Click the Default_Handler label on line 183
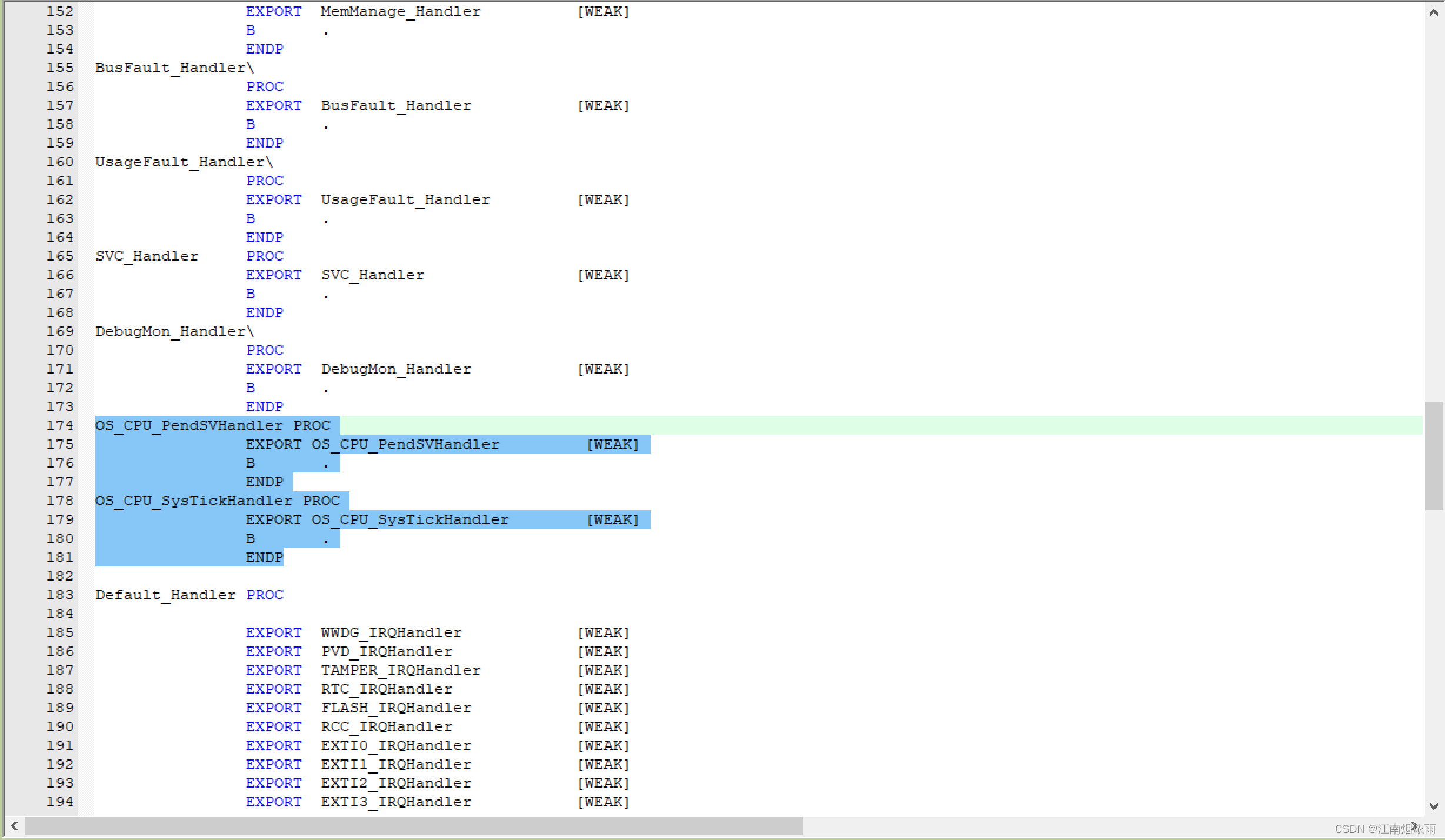The width and height of the screenshot is (1445, 840). coord(165,595)
